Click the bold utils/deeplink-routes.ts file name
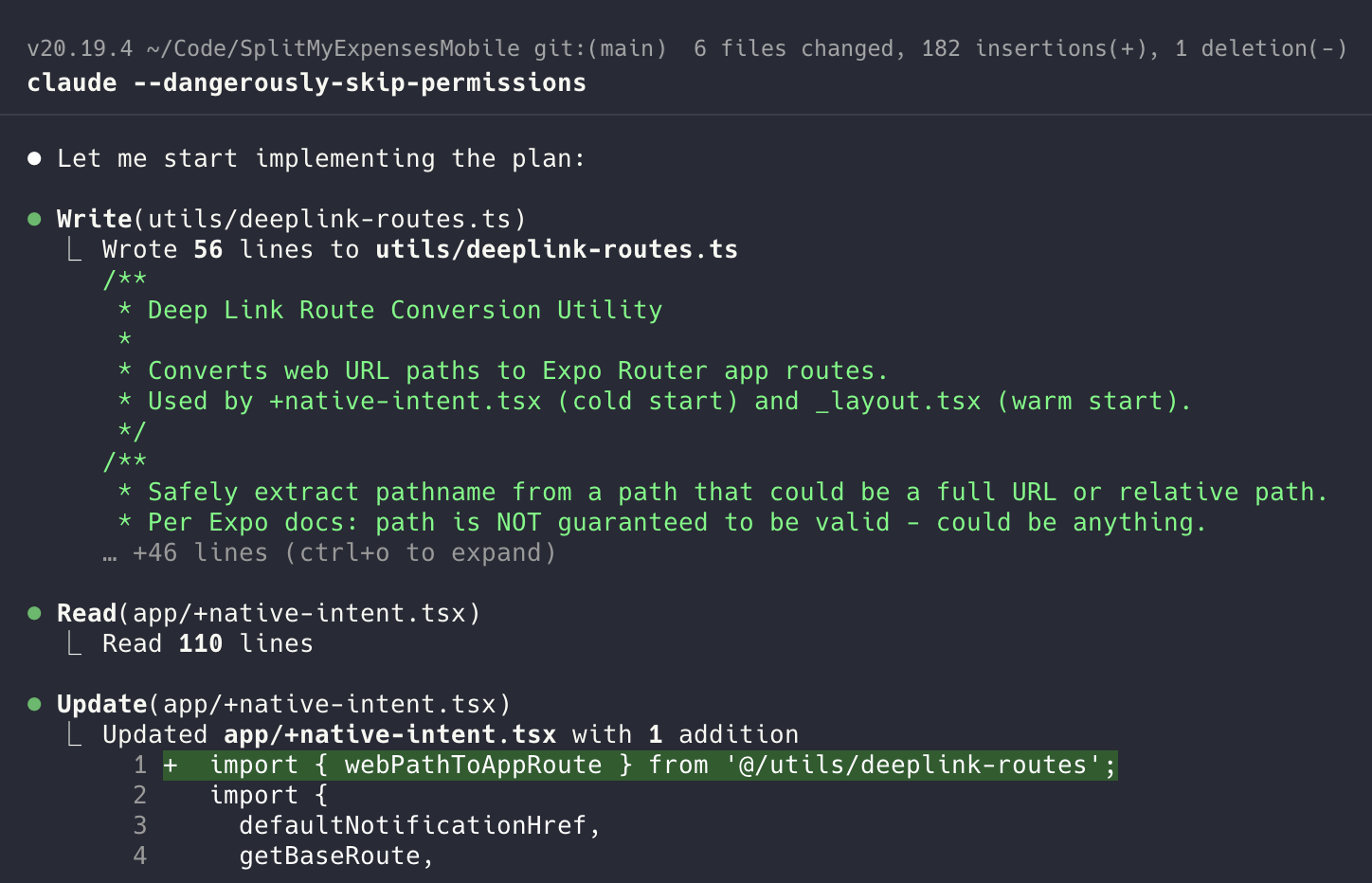 coord(556,250)
